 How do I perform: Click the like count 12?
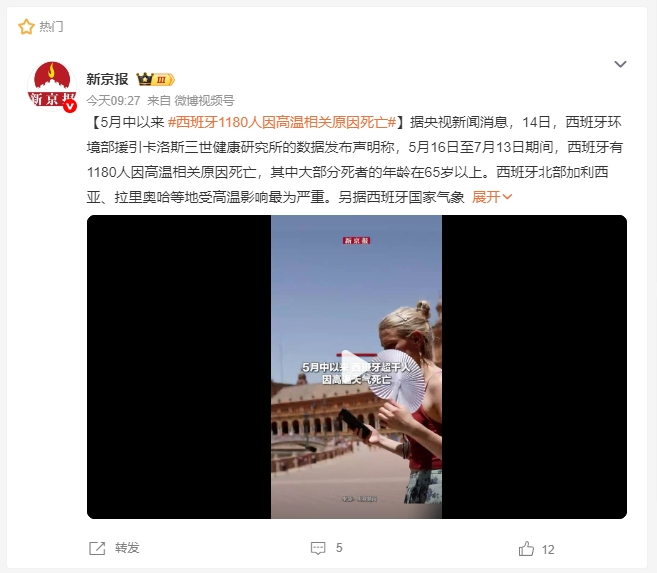pos(548,549)
